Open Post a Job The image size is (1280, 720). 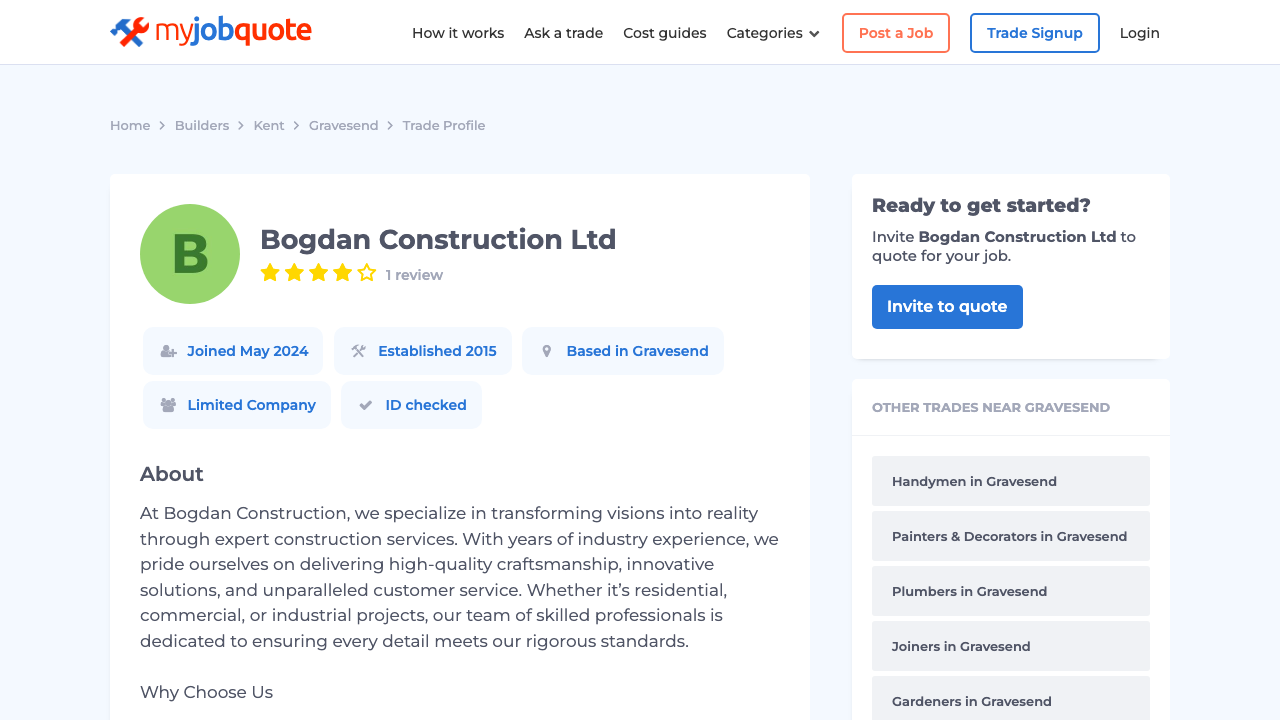tap(895, 33)
